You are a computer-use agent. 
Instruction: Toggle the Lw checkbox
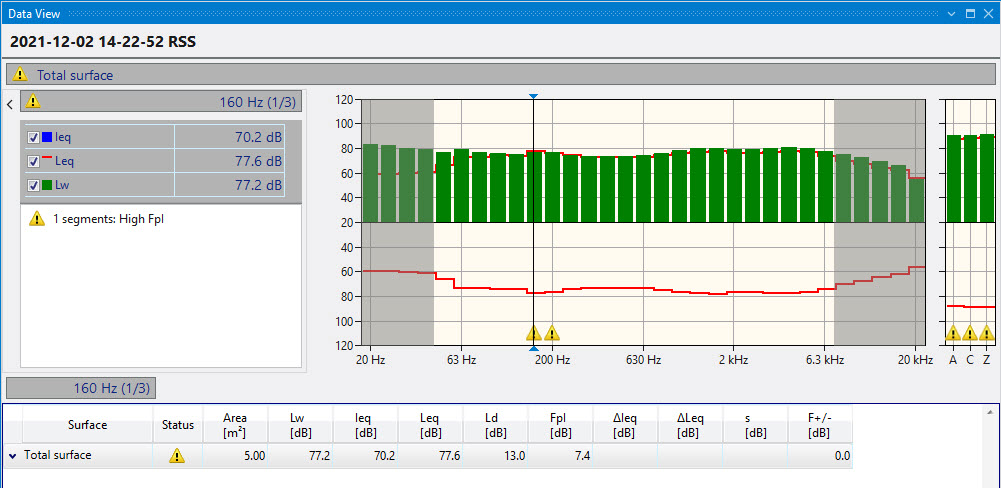pyautogui.click(x=34, y=186)
